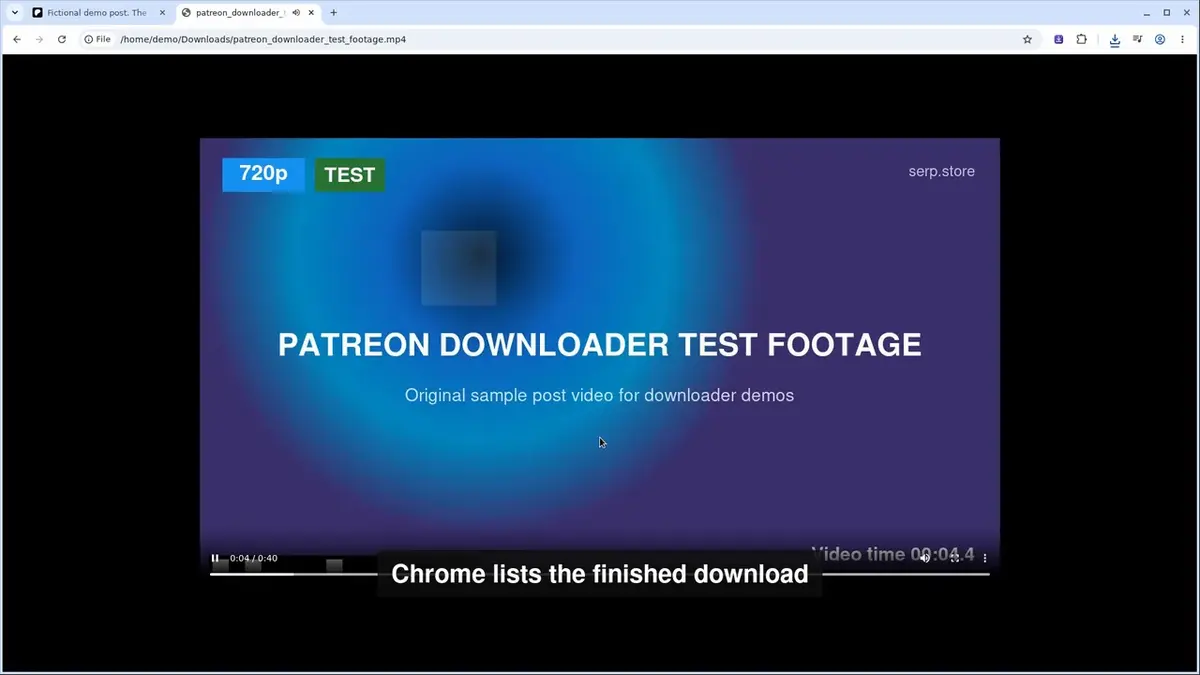Pause the video with the pause button
Screen dimensions: 1200x675
[215, 558]
